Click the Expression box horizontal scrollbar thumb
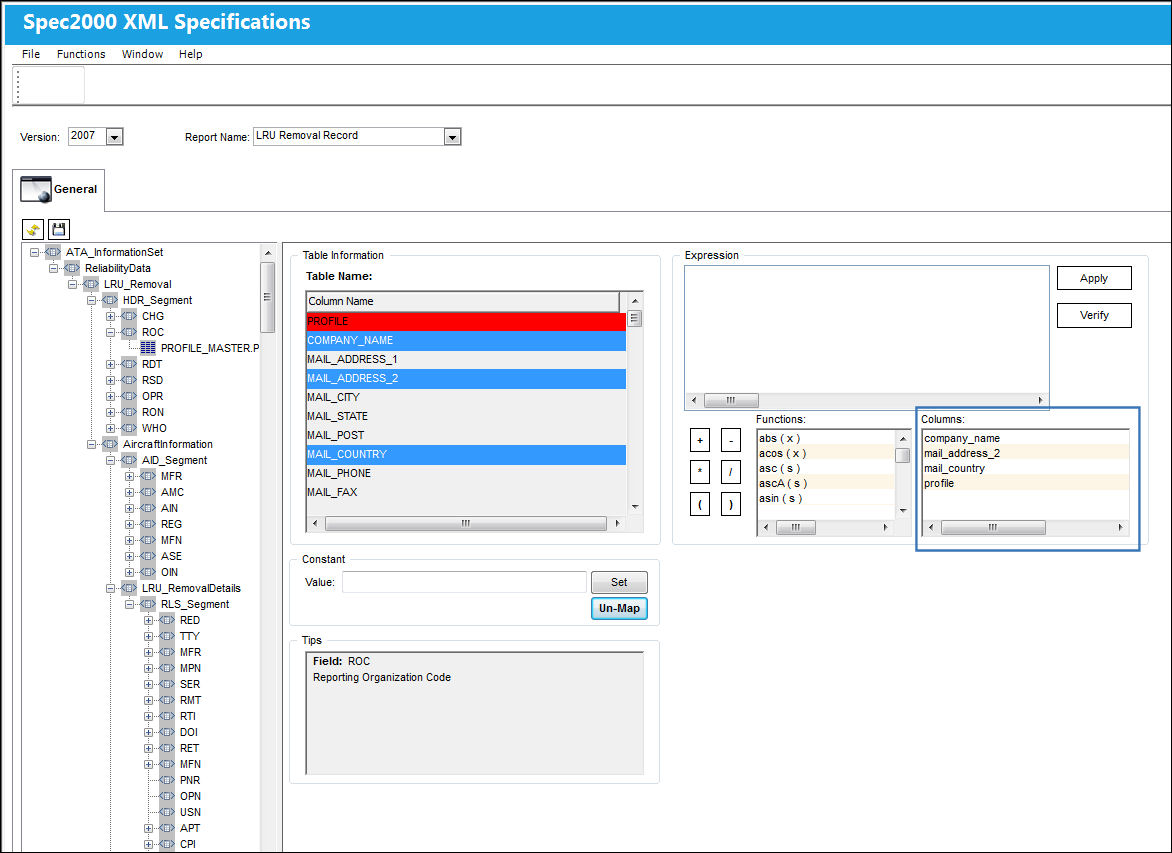This screenshot has width=1172, height=853. point(731,401)
